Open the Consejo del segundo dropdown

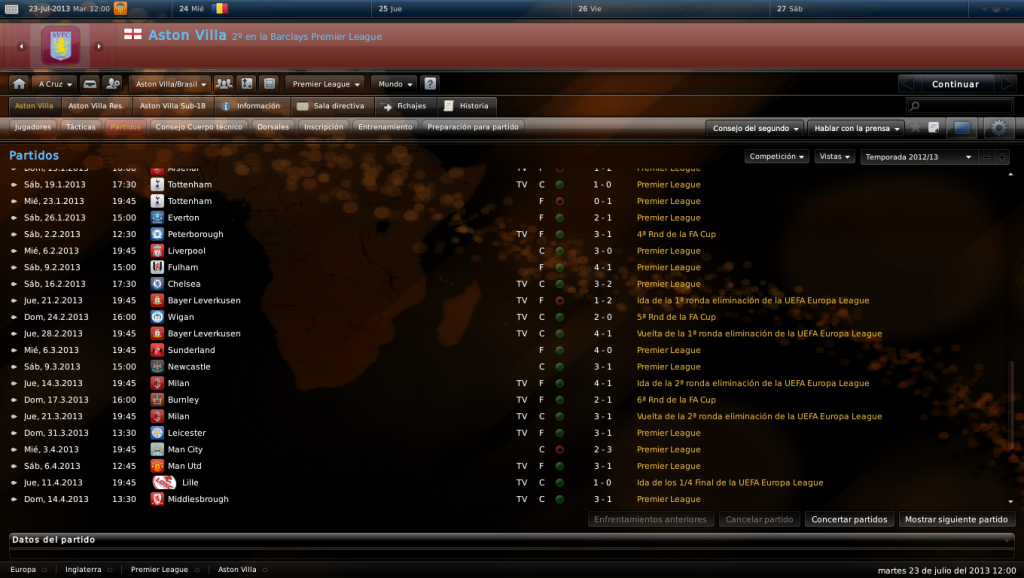pos(755,128)
